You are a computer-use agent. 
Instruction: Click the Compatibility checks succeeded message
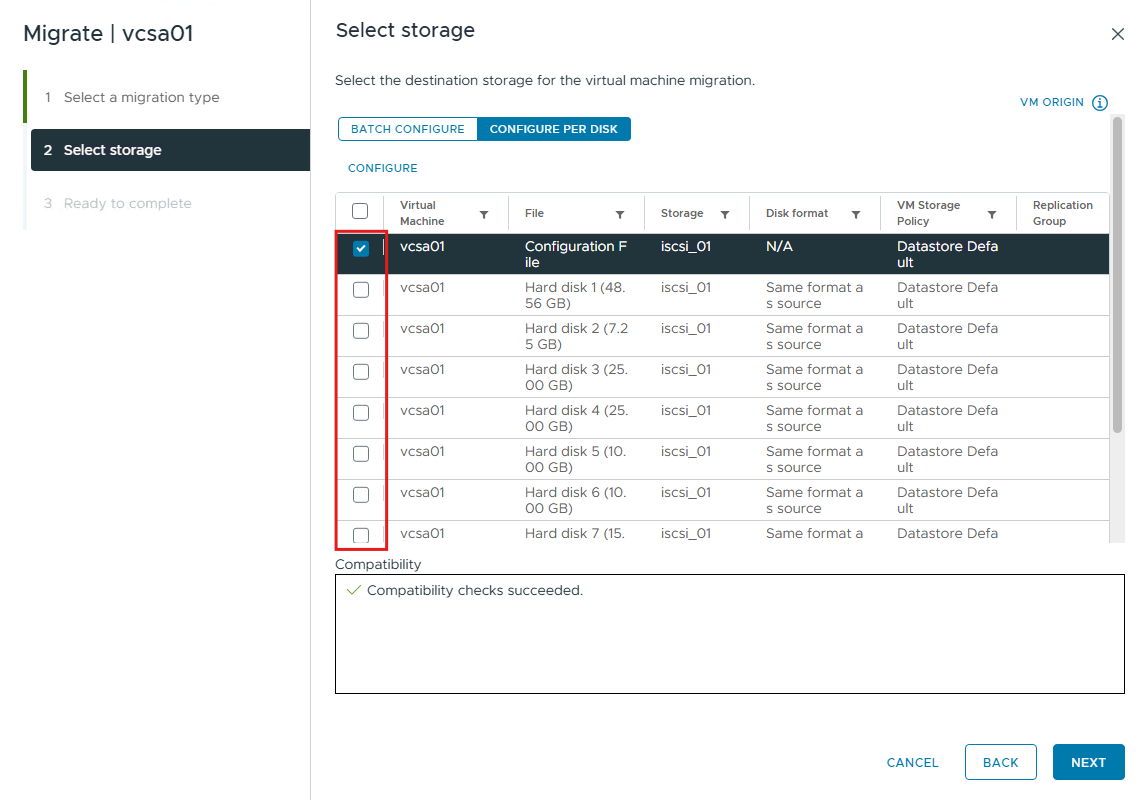475,590
